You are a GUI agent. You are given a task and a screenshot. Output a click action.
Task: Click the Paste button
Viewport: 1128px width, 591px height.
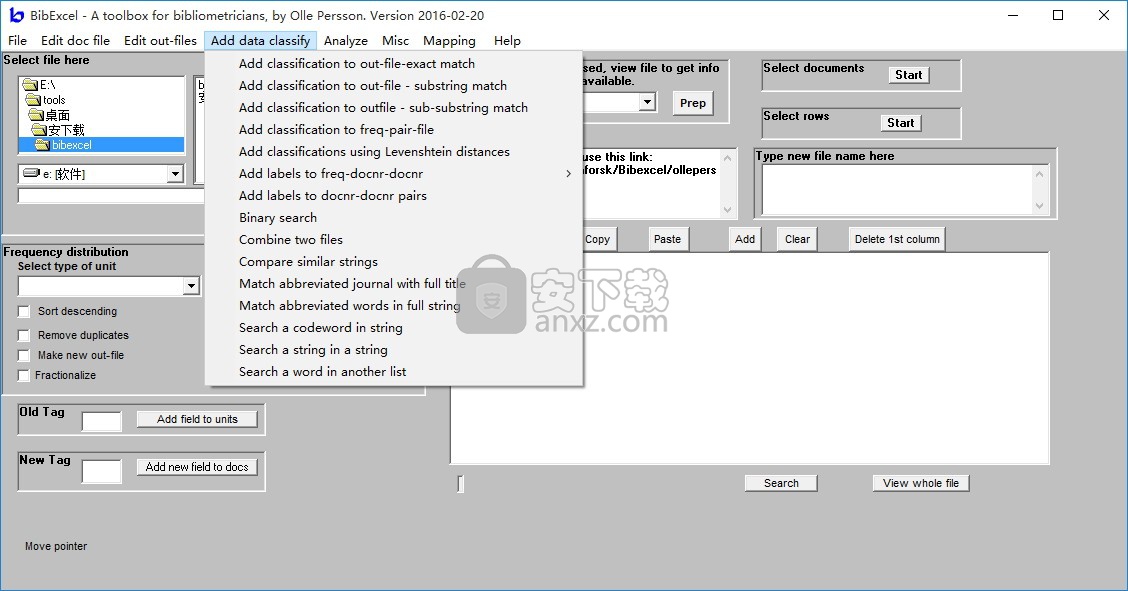(x=667, y=239)
